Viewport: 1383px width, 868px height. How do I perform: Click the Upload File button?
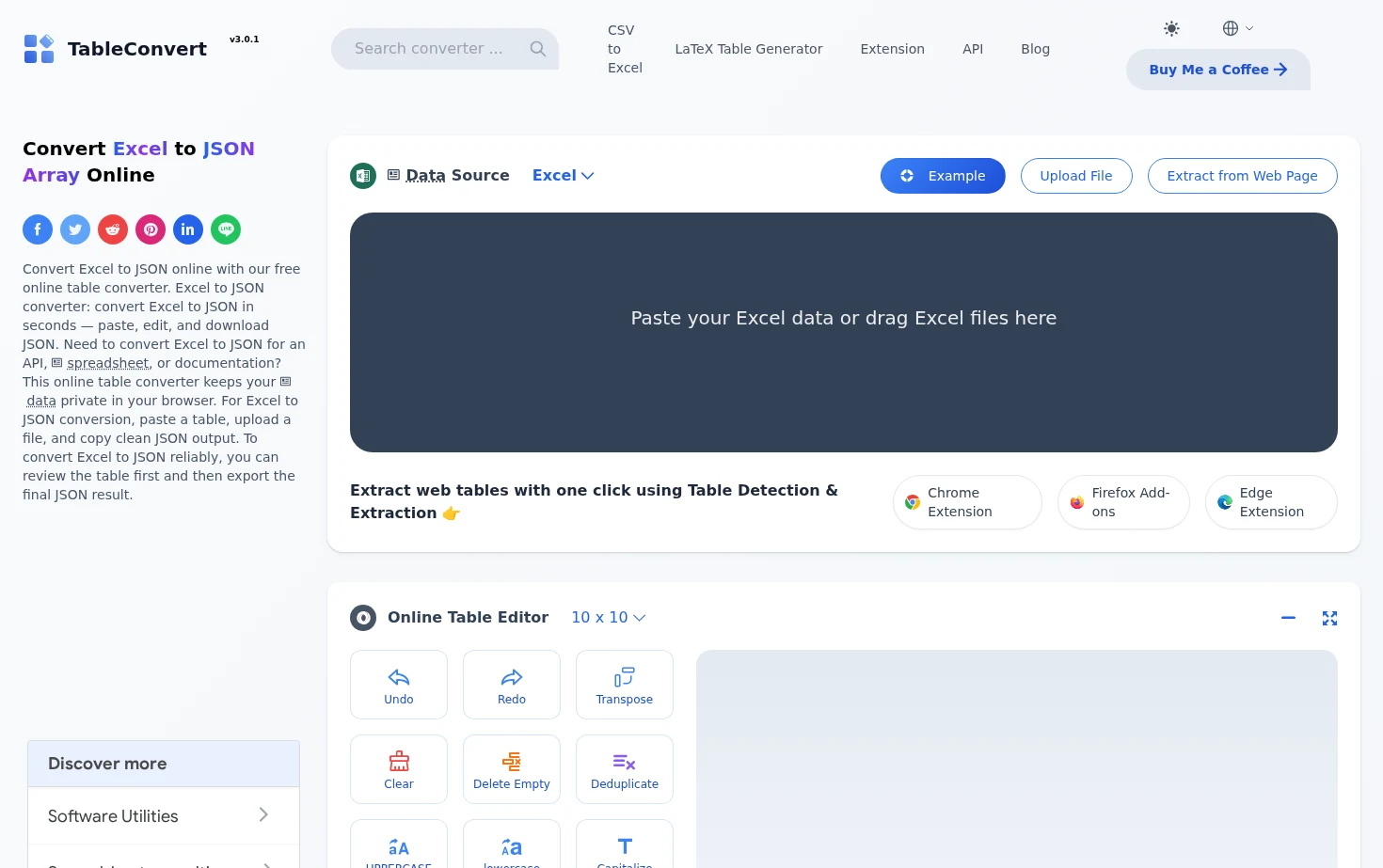point(1076,176)
